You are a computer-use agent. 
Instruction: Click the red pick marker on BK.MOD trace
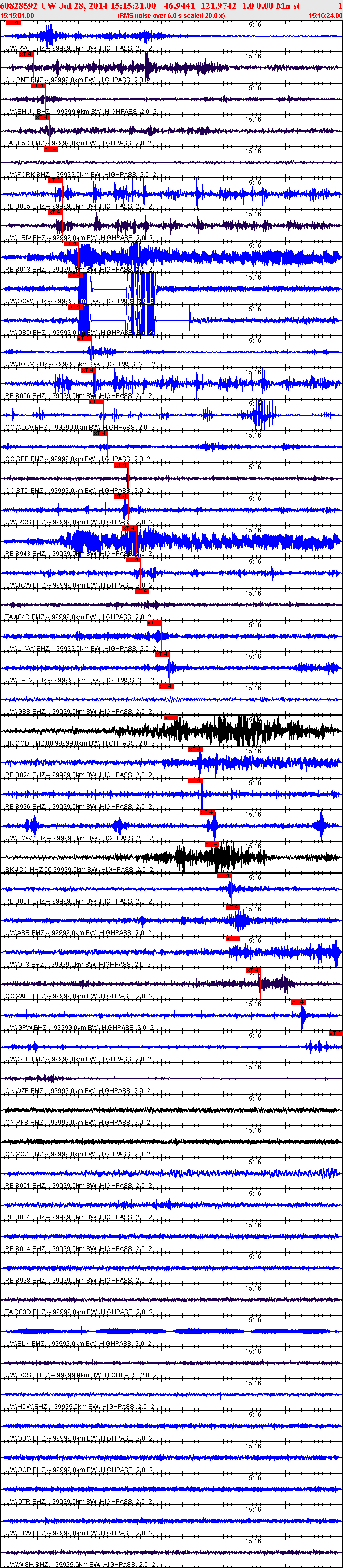171,717
